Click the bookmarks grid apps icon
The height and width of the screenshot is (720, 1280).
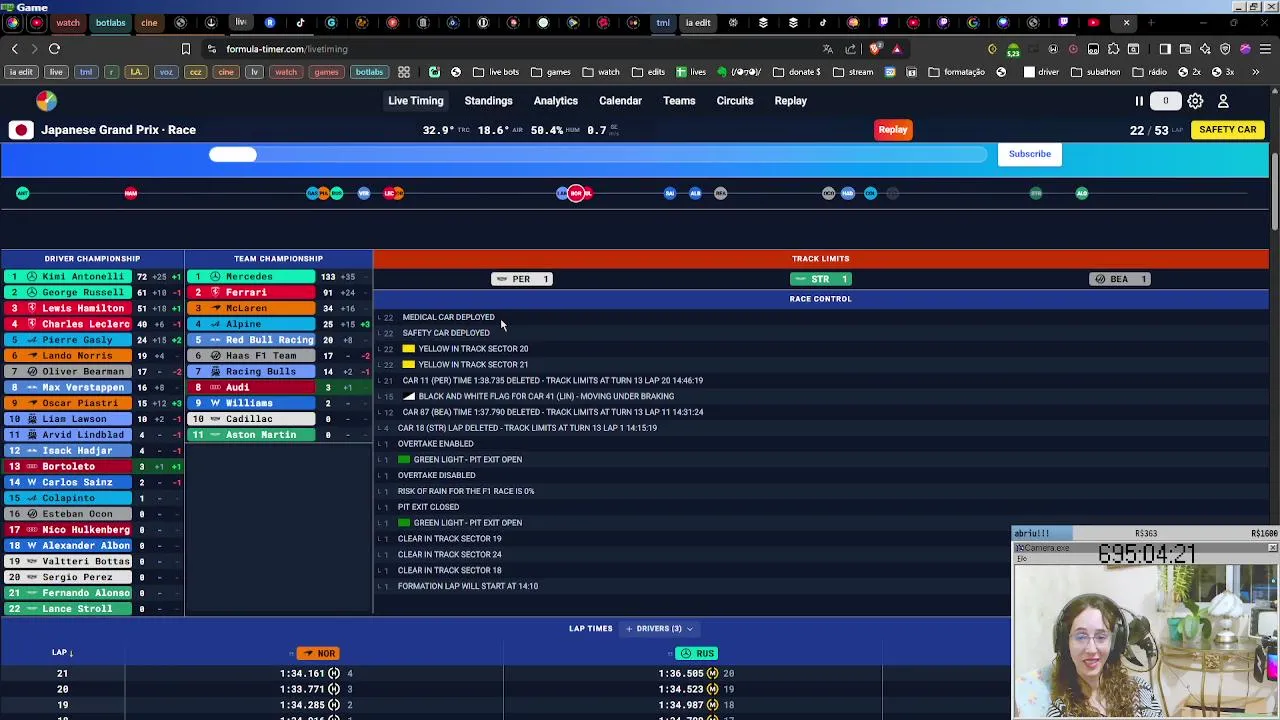pos(404,72)
